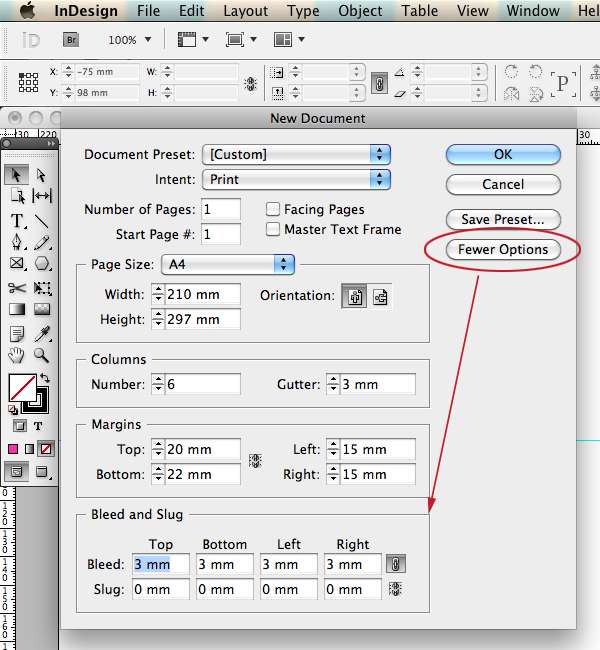Click Fewer Options button
This screenshot has width=600, height=650.
tap(503, 250)
